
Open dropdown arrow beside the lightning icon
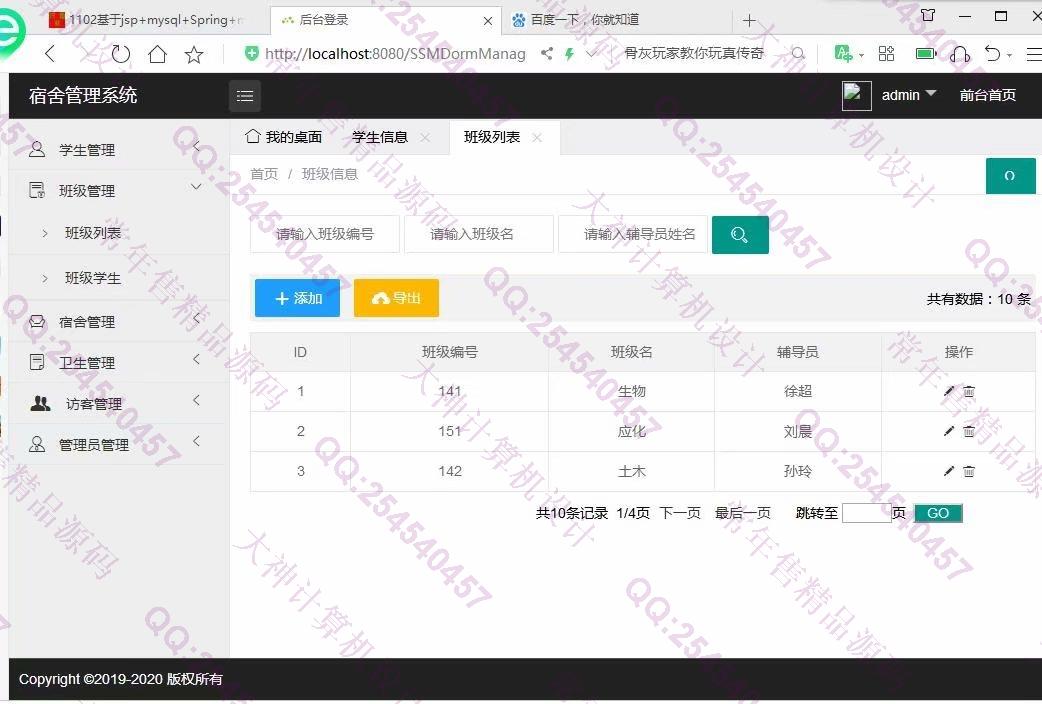pyautogui.click(x=590, y=53)
